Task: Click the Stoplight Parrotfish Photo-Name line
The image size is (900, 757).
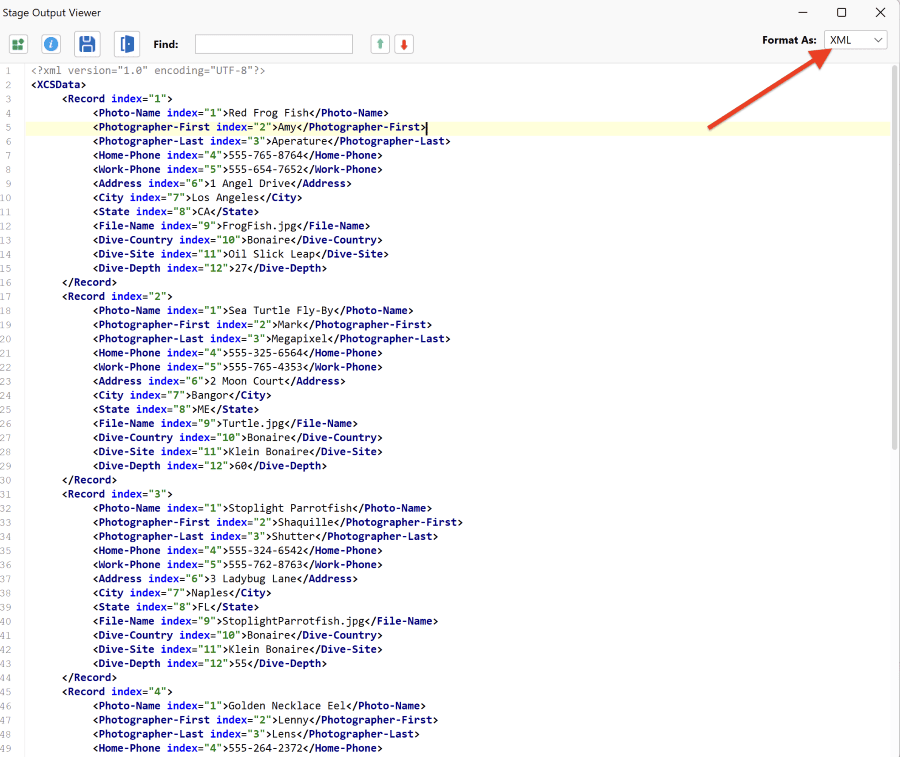Action: pyautogui.click(x=262, y=508)
